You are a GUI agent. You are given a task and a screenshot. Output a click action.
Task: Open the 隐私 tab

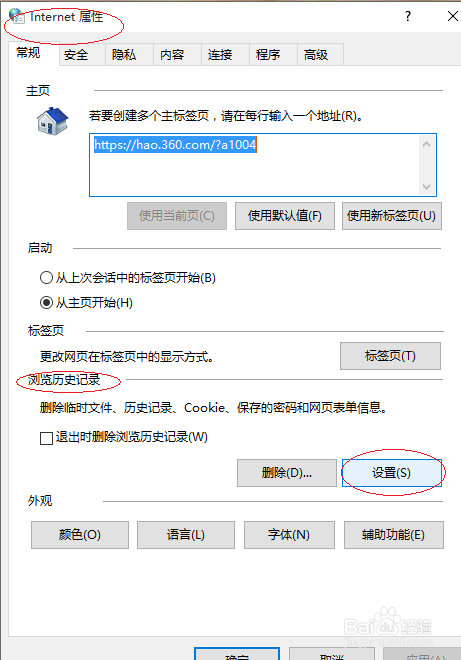coord(124,55)
